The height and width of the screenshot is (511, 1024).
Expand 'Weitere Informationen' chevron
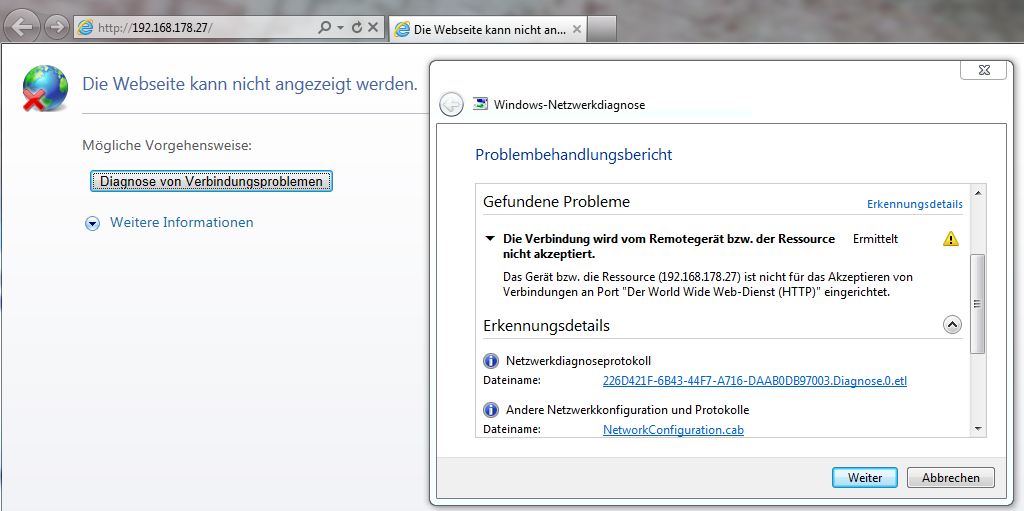click(x=93, y=223)
